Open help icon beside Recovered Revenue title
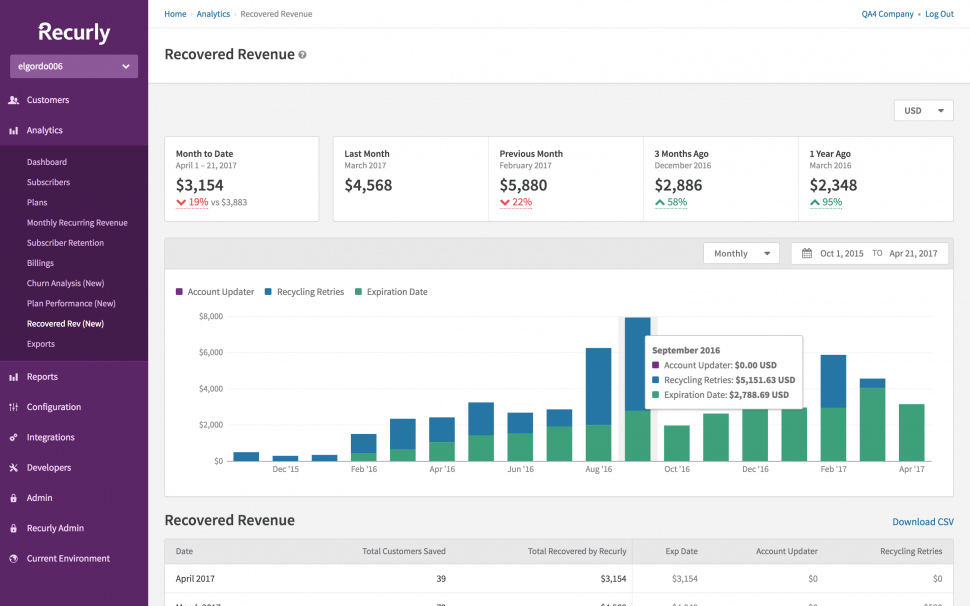Image resolution: width=970 pixels, height=606 pixels. [x=303, y=55]
